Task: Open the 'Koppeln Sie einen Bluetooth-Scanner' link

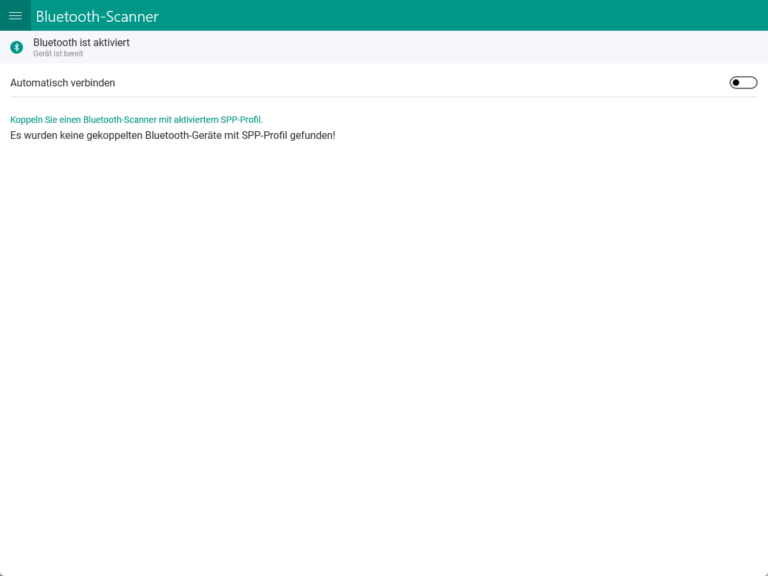Action: pos(136,120)
